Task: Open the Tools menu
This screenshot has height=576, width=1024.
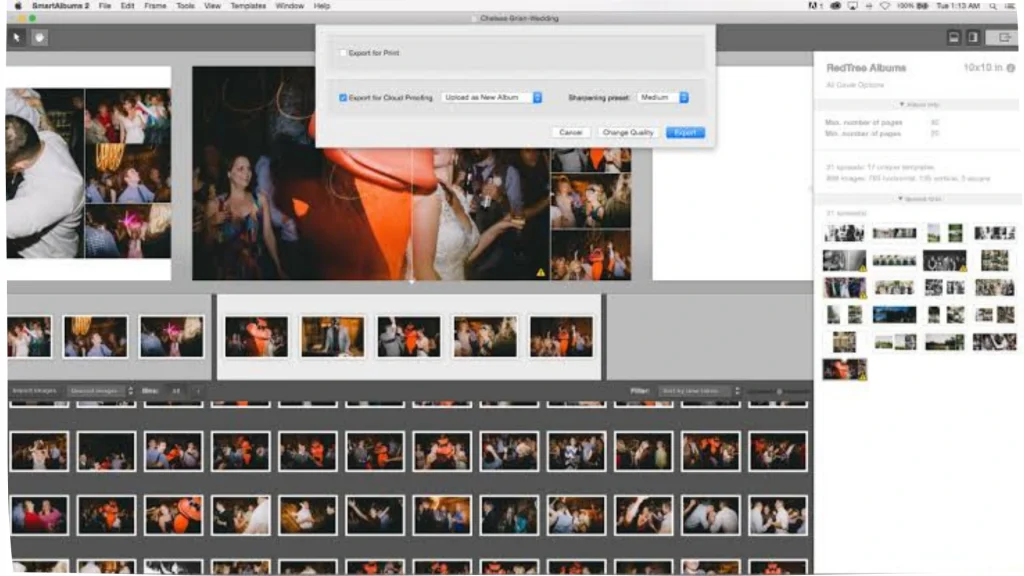Action: pyautogui.click(x=184, y=5)
